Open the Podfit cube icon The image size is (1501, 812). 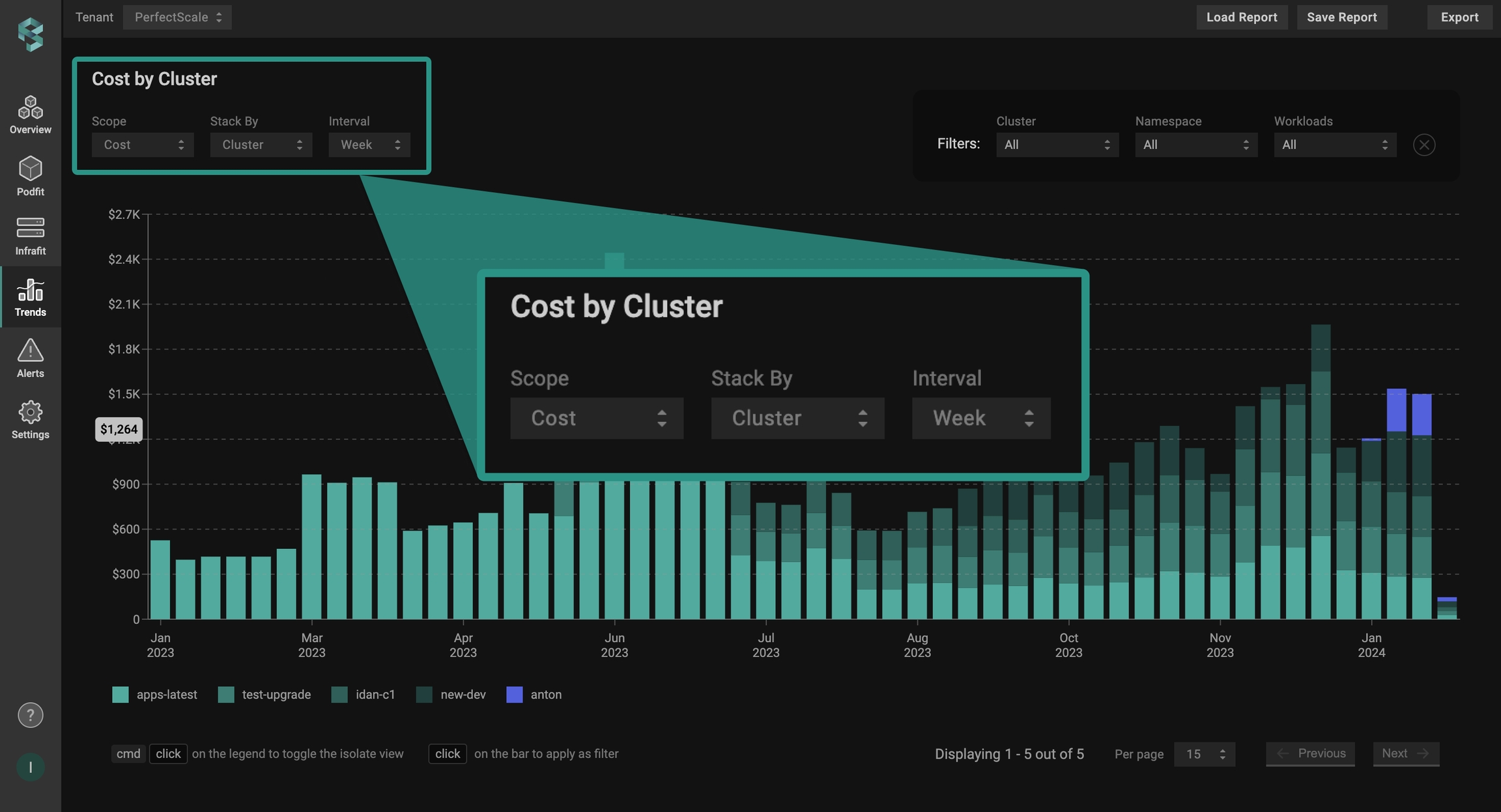(x=30, y=169)
